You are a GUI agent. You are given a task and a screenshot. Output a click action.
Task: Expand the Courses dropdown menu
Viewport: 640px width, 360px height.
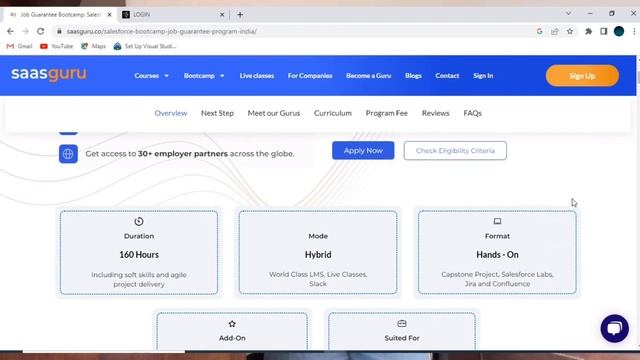click(151, 76)
